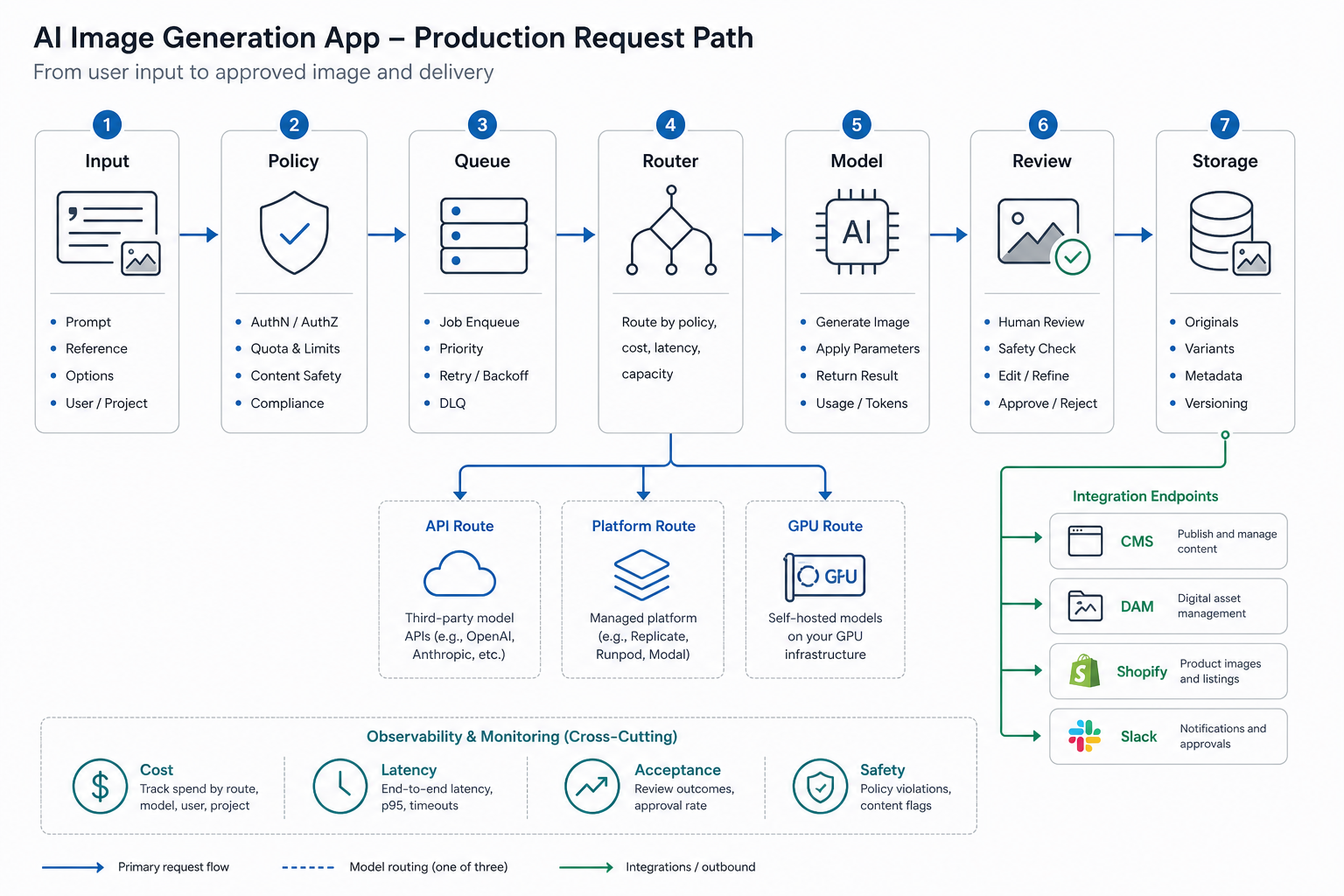Click 'Product images and listings' description
The height and width of the screenshot is (896, 1344).
point(1220,671)
